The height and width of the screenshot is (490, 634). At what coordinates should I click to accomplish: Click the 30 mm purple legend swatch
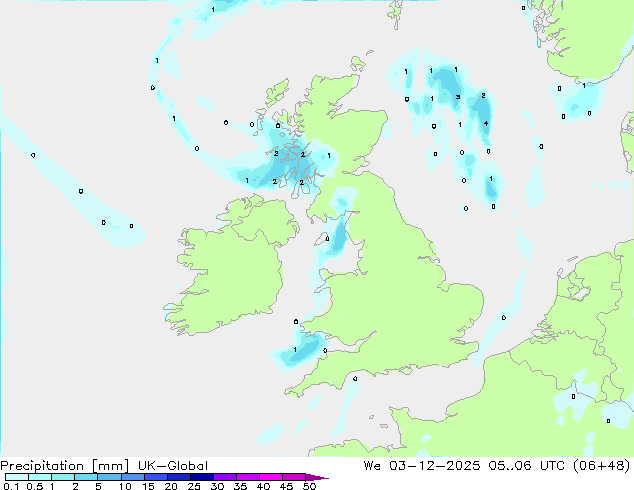[x=227, y=478]
